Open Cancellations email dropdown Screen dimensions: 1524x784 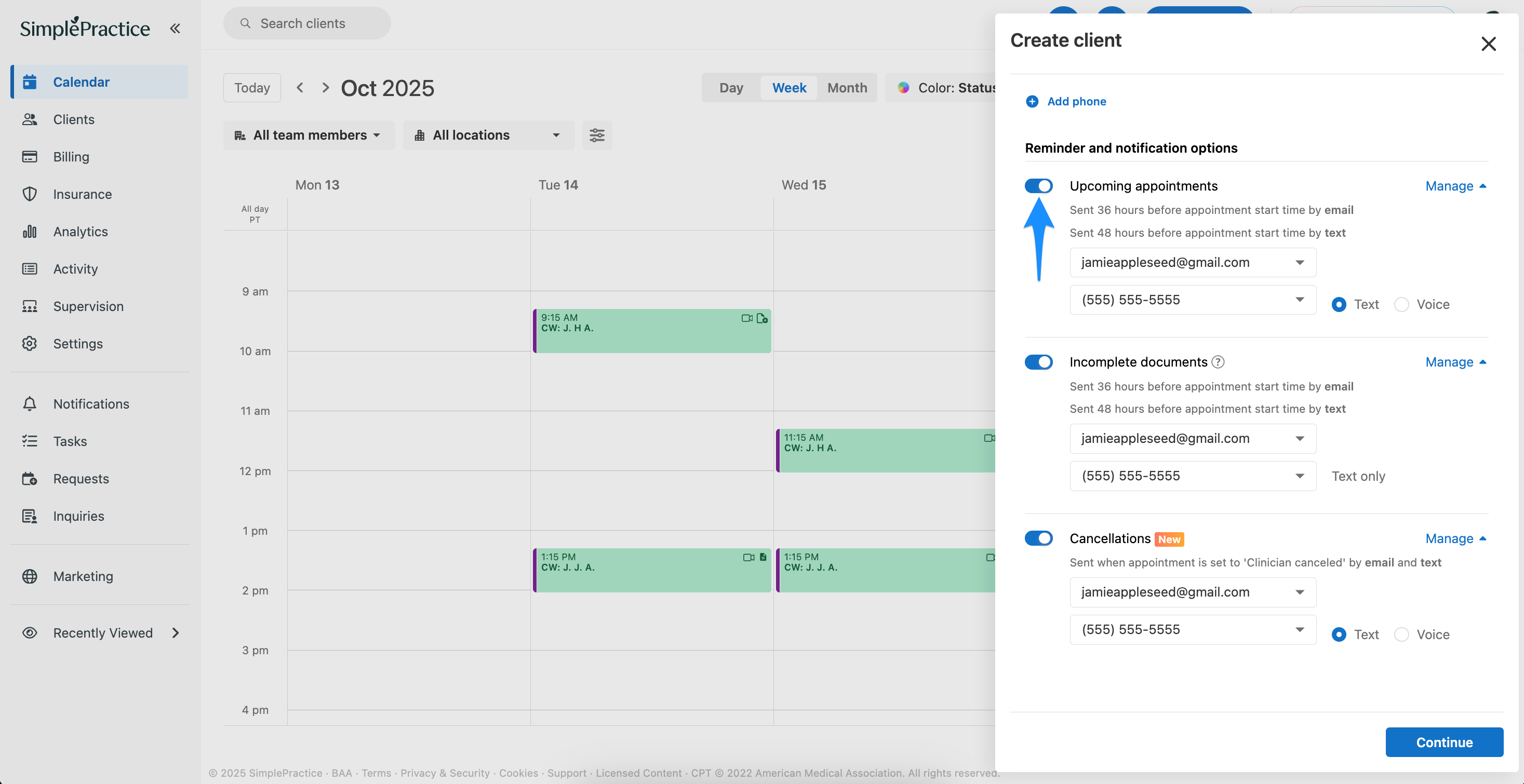click(x=1193, y=592)
